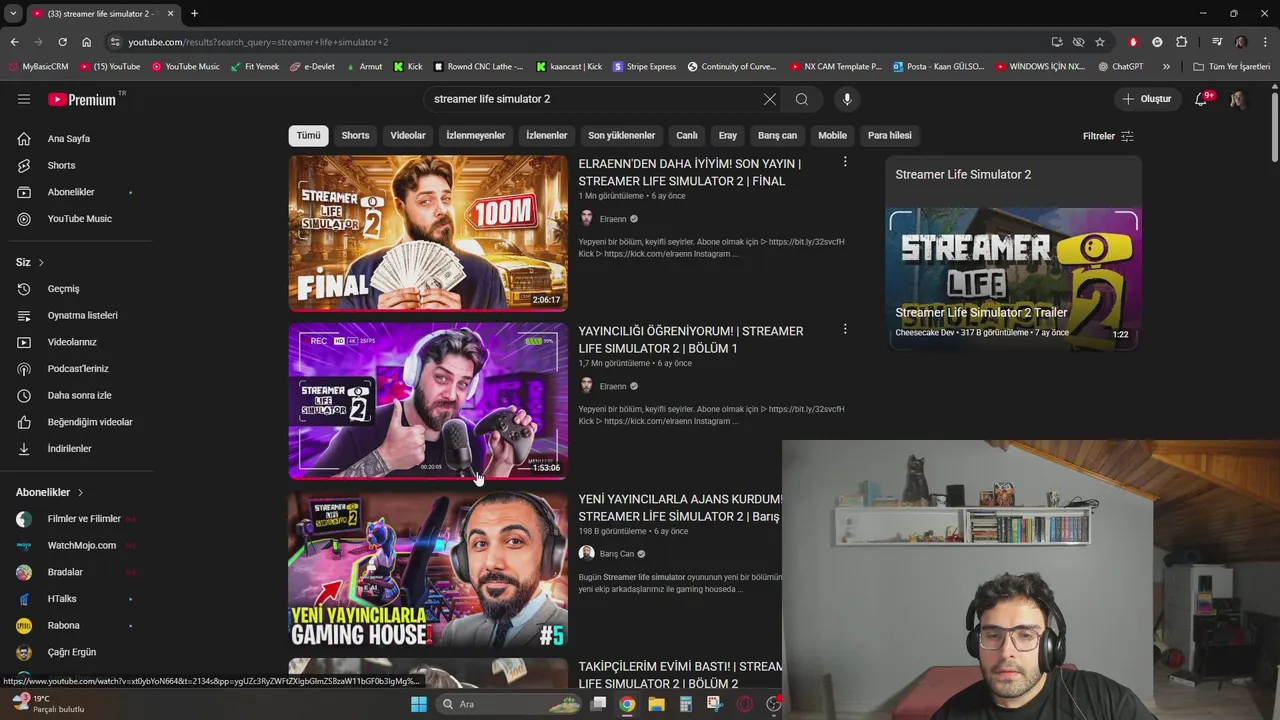Open the FİNAL 100M video thumbnail
Viewport: 1280px width, 720px height.
pyautogui.click(x=428, y=233)
